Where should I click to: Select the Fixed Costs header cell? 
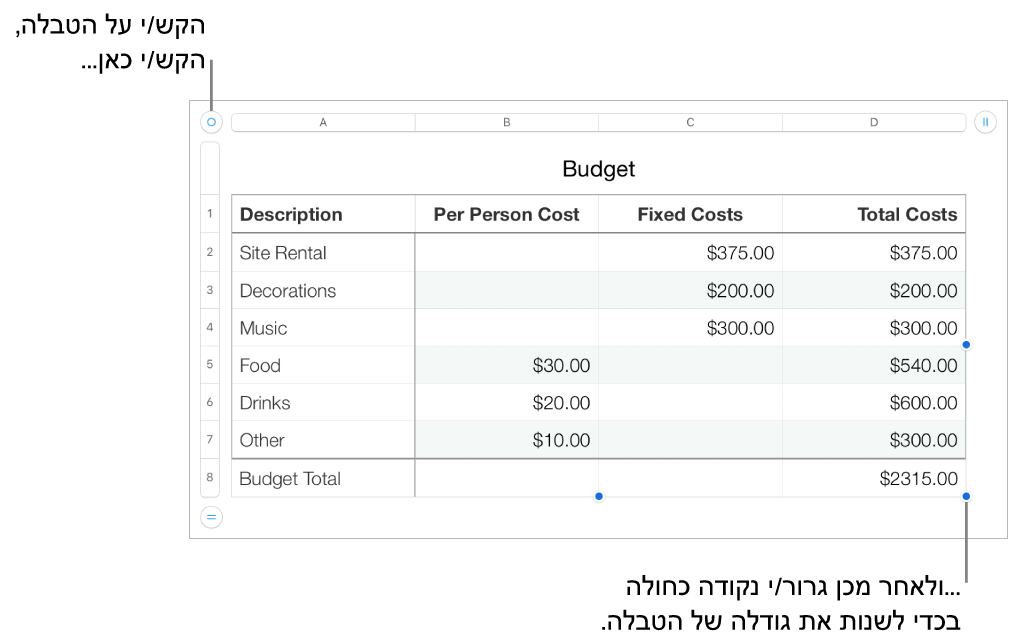[690, 214]
